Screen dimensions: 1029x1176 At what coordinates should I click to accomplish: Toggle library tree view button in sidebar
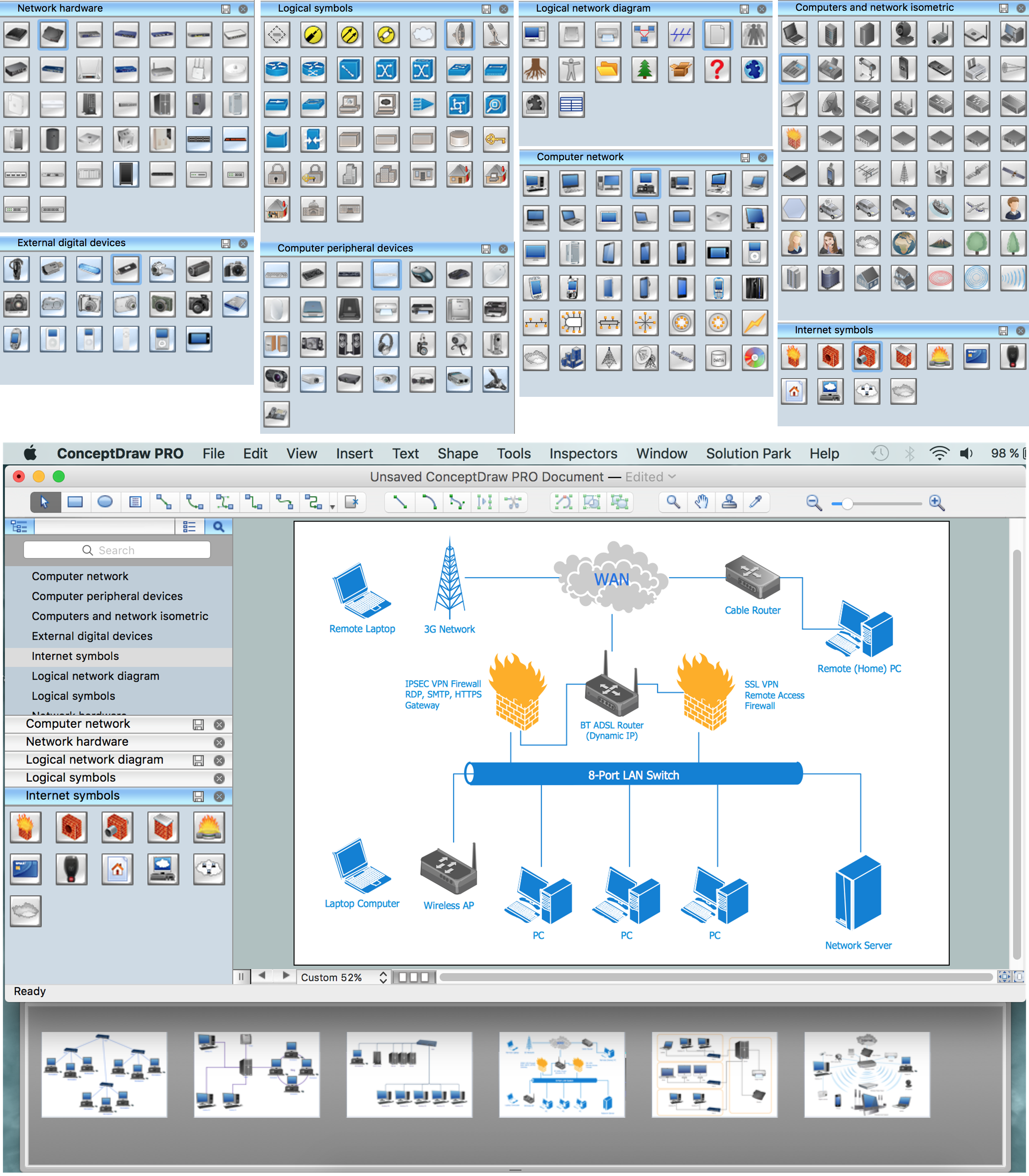point(20,526)
